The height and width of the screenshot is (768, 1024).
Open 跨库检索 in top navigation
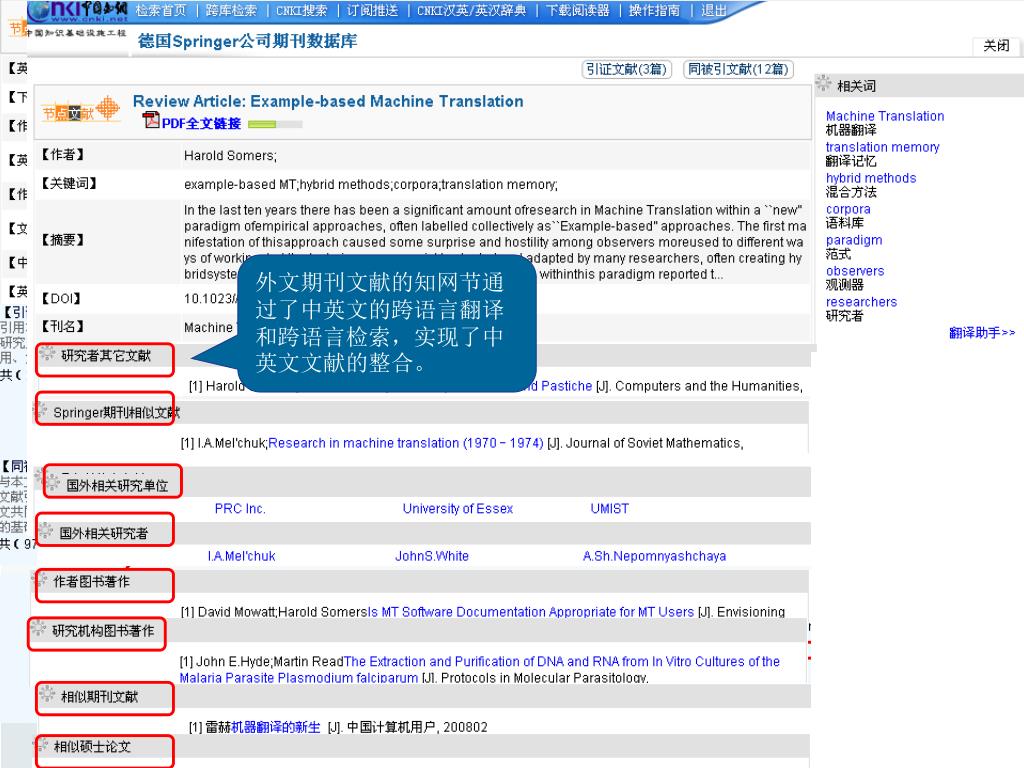coord(231,10)
